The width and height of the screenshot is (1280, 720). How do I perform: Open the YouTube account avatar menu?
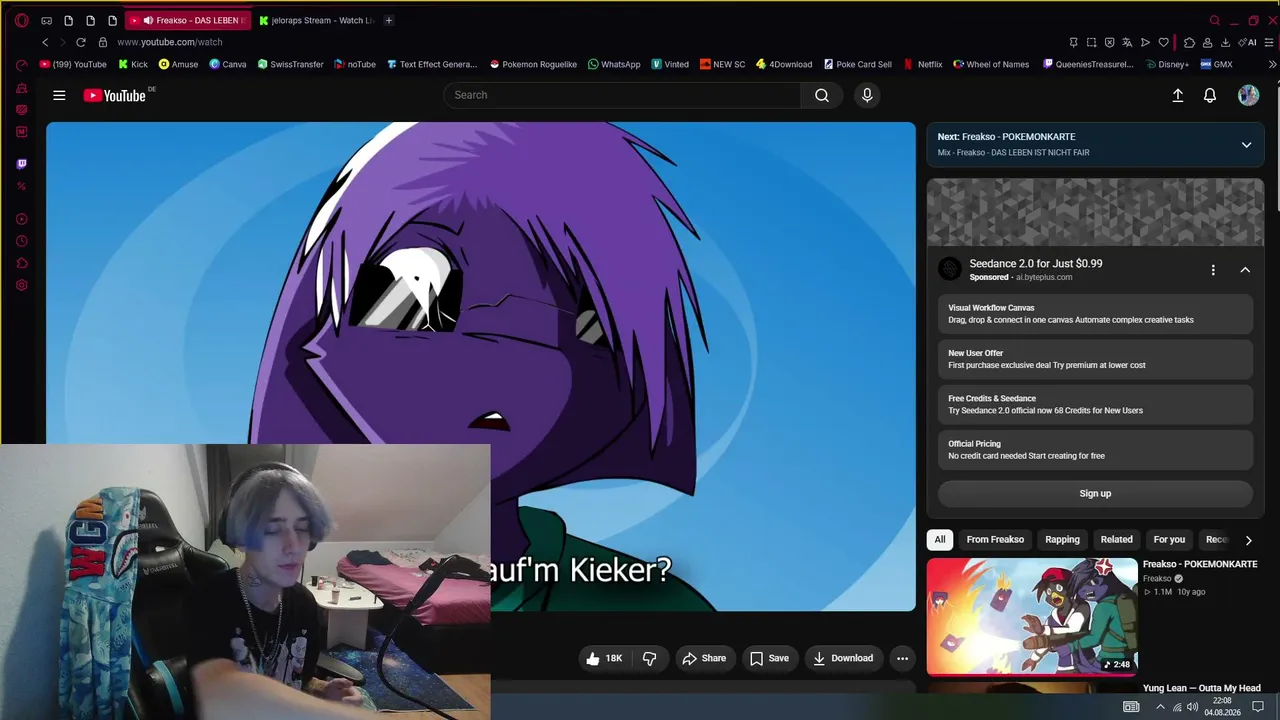1248,95
